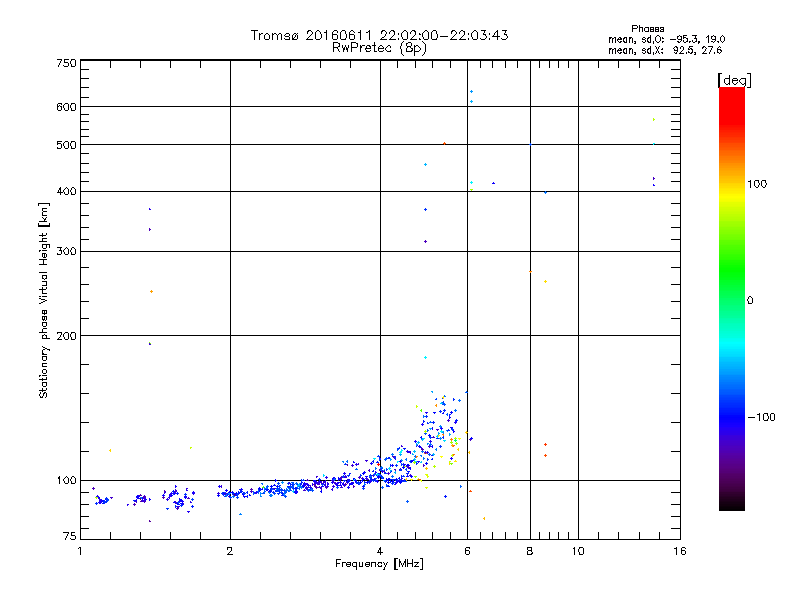Click colorbar tick label '0'

[749, 300]
